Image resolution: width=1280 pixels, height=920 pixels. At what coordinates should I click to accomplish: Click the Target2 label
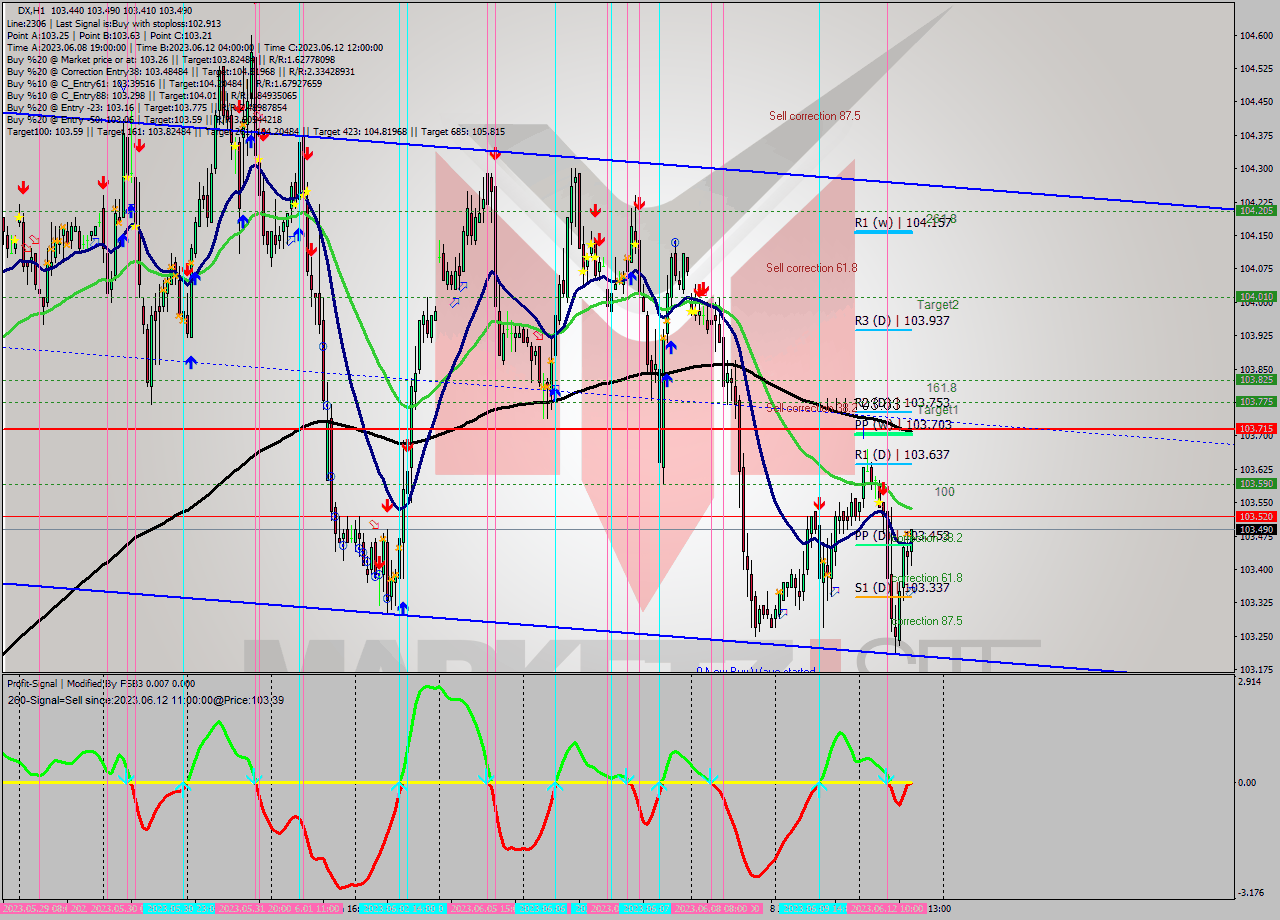[x=938, y=305]
